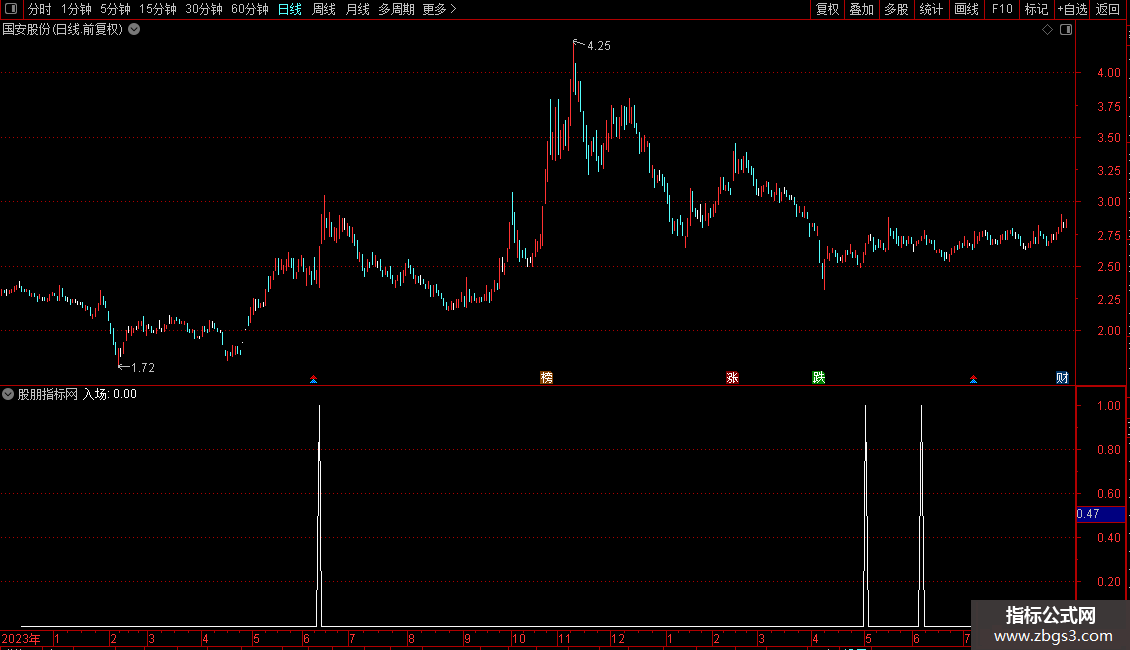Image resolution: width=1130 pixels, height=650 pixels.
Task: Select the 60分钟 period tab
Action: pos(249,9)
